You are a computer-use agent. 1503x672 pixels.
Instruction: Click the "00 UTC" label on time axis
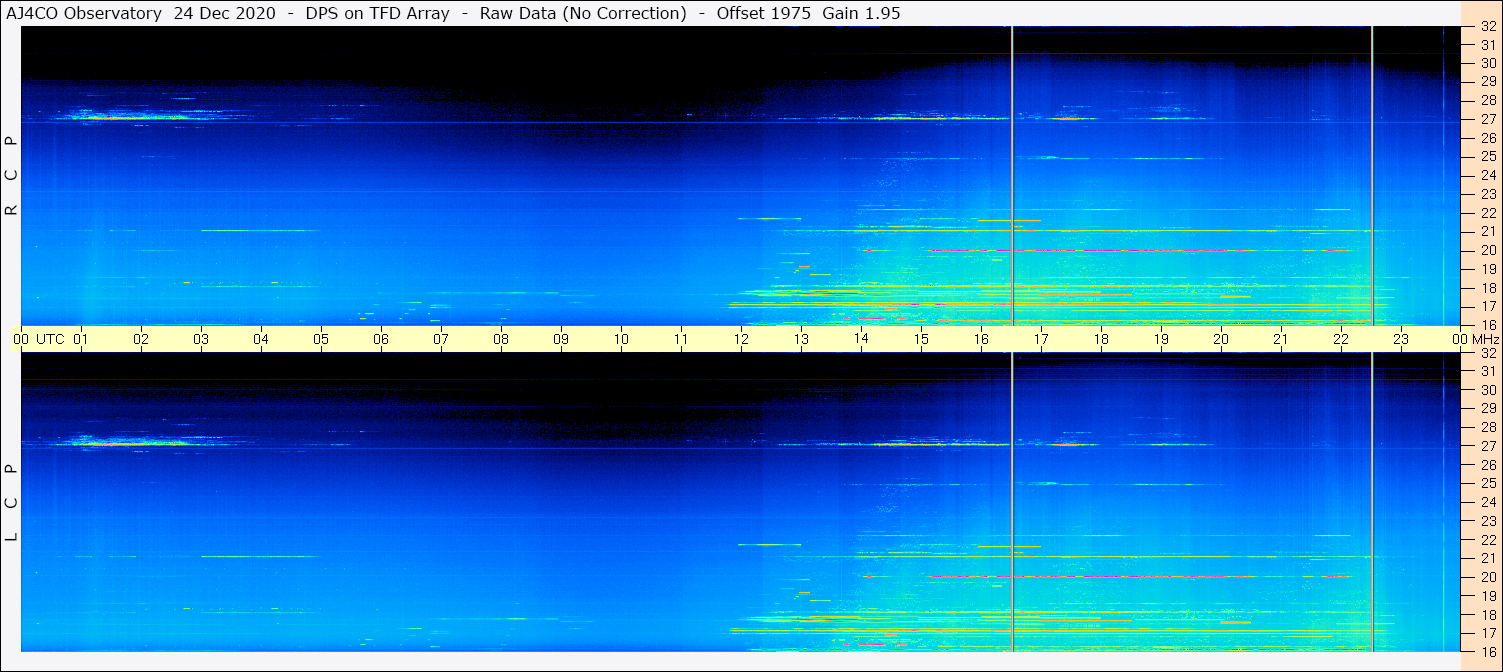[x=39, y=339]
